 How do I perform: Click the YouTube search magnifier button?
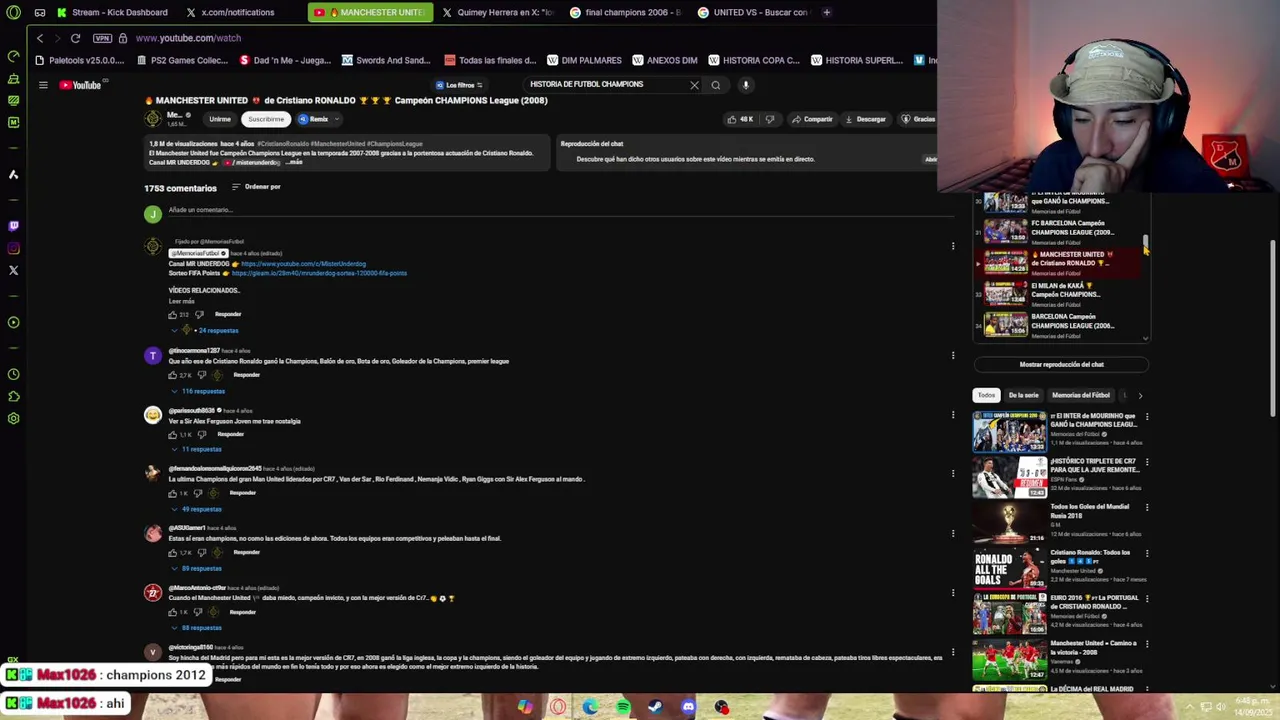[x=715, y=85]
